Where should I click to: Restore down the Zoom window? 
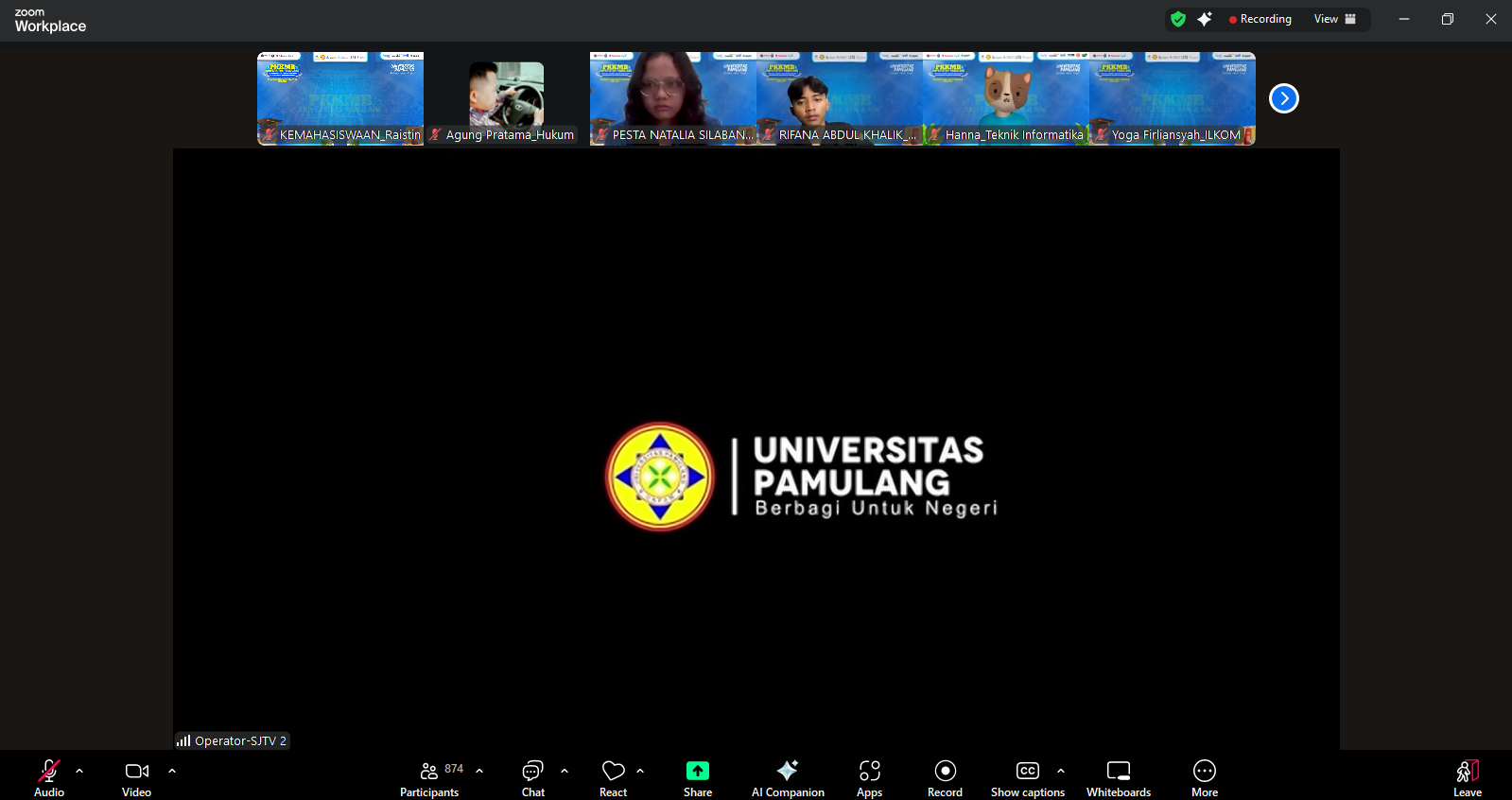[1448, 19]
